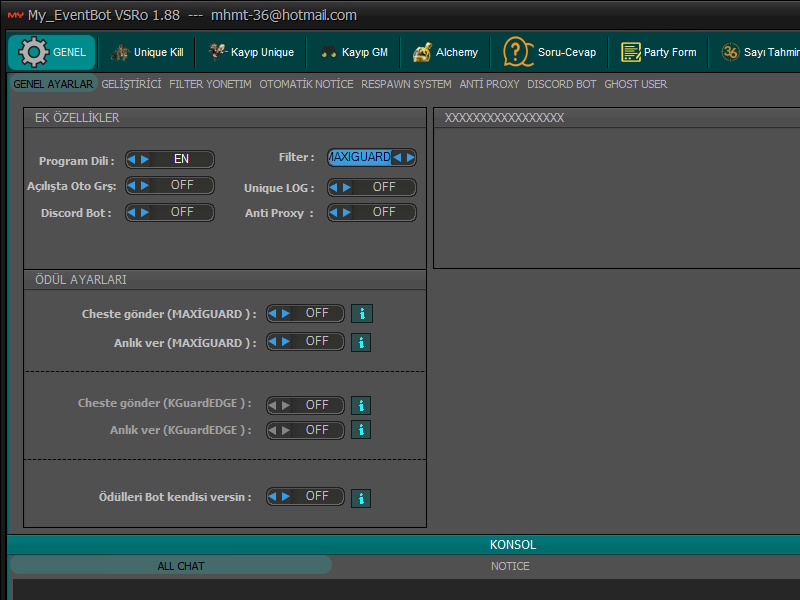Switch to GENEL AYARLAR sub-tab

[53, 84]
